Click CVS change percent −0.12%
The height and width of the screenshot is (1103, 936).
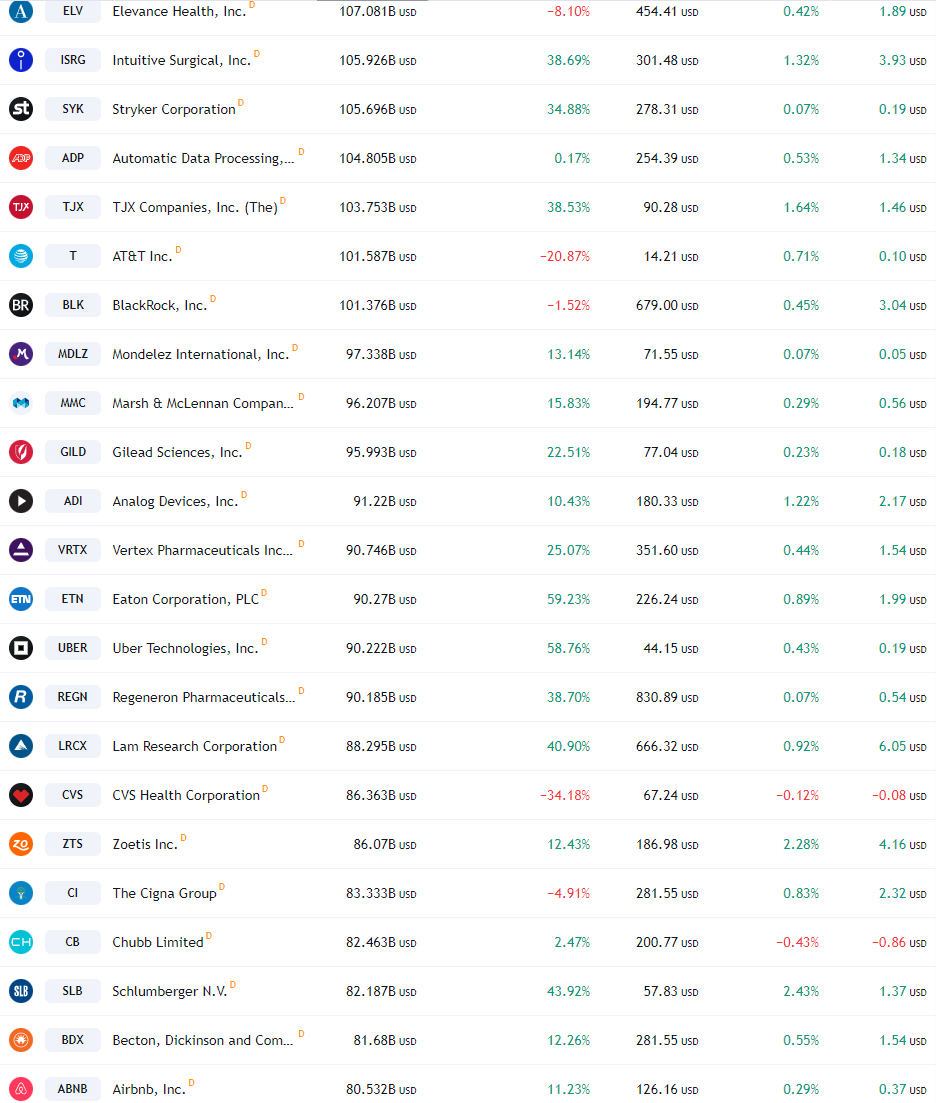797,796
